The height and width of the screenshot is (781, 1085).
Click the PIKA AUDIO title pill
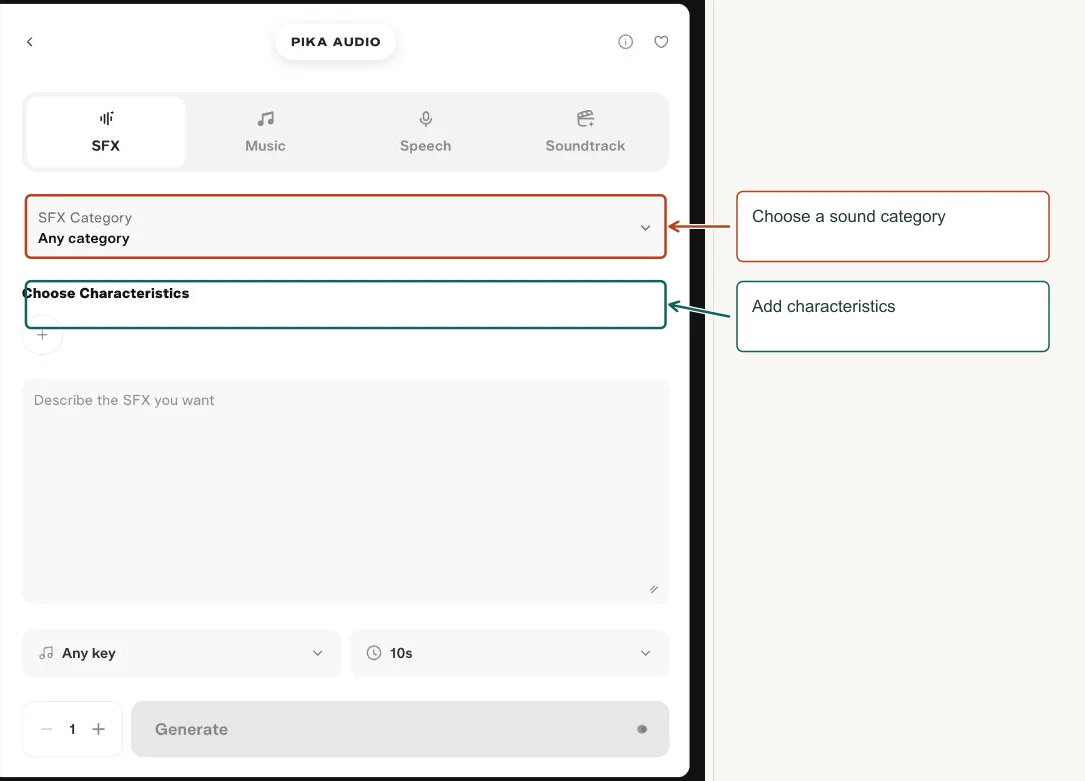coord(336,42)
